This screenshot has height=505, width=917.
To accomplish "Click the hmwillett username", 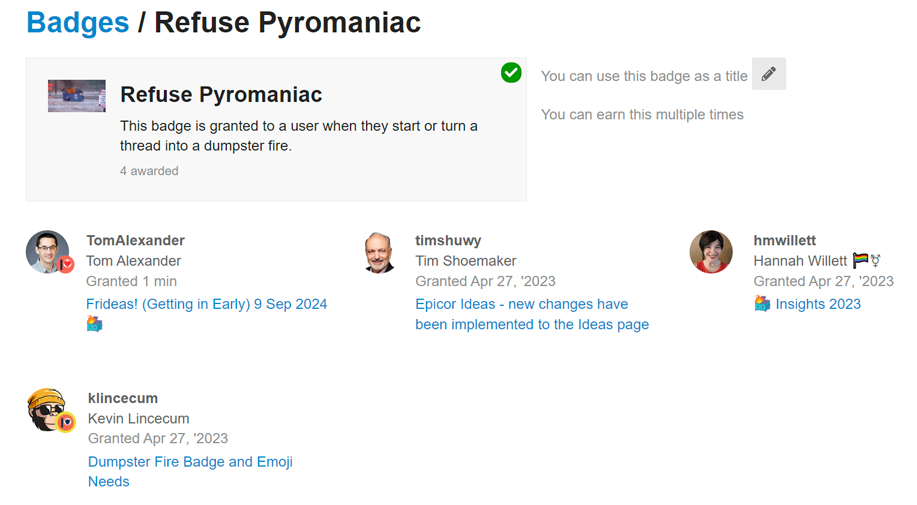I will coord(785,240).
